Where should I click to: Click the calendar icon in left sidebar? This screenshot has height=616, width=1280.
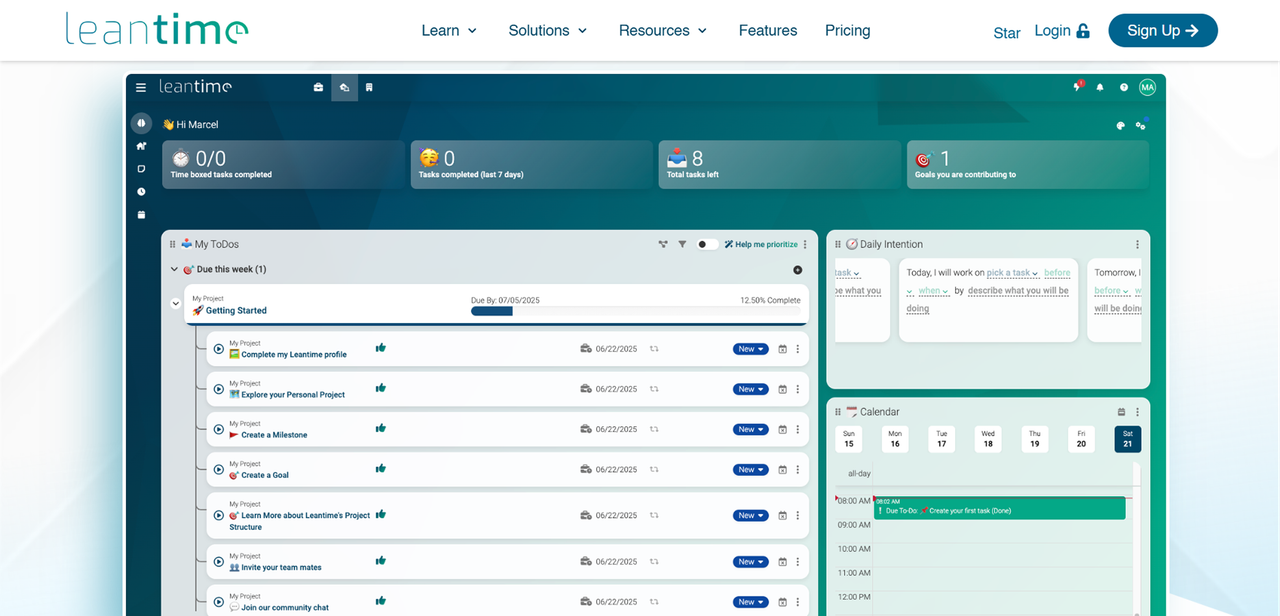click(141, 215)
